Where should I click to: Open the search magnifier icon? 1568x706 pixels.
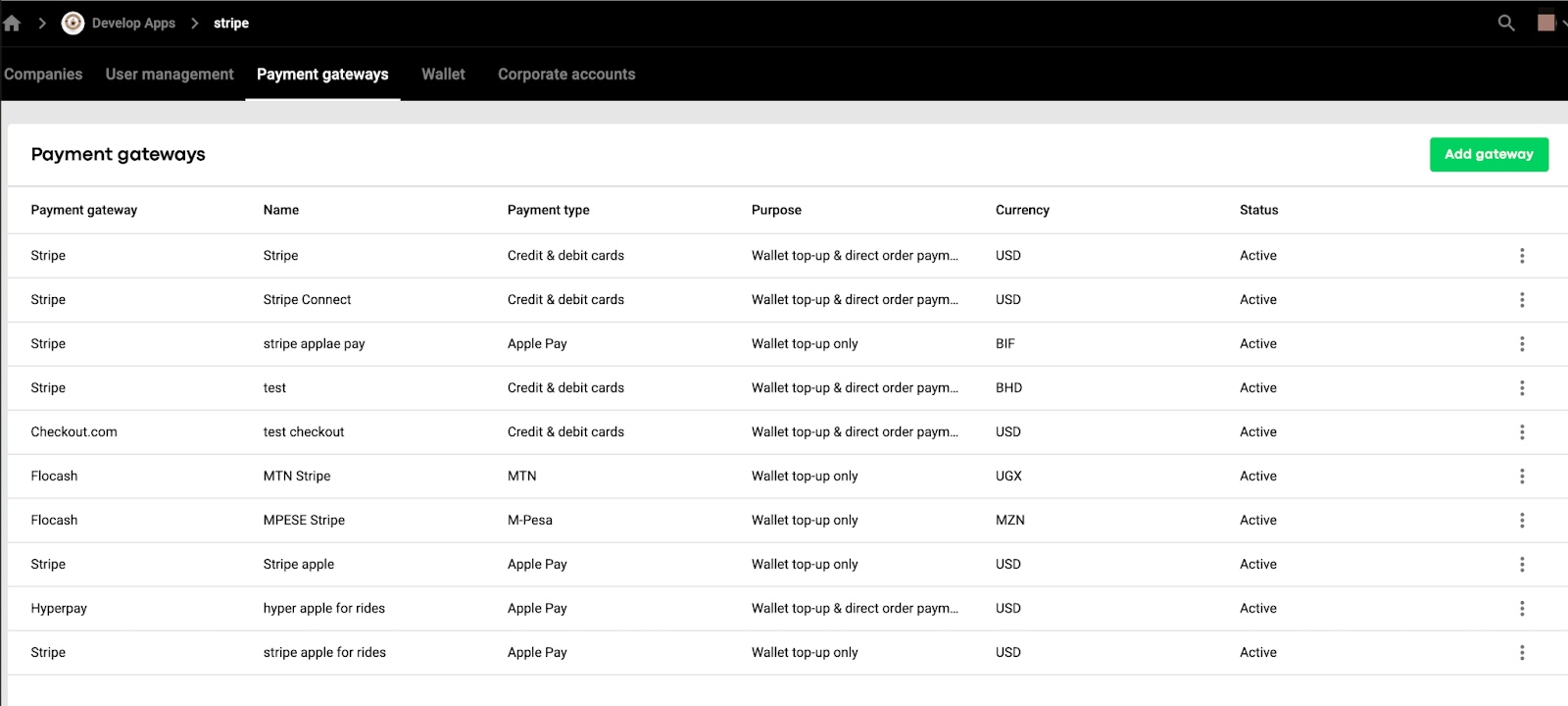(x=1506, y=23)
